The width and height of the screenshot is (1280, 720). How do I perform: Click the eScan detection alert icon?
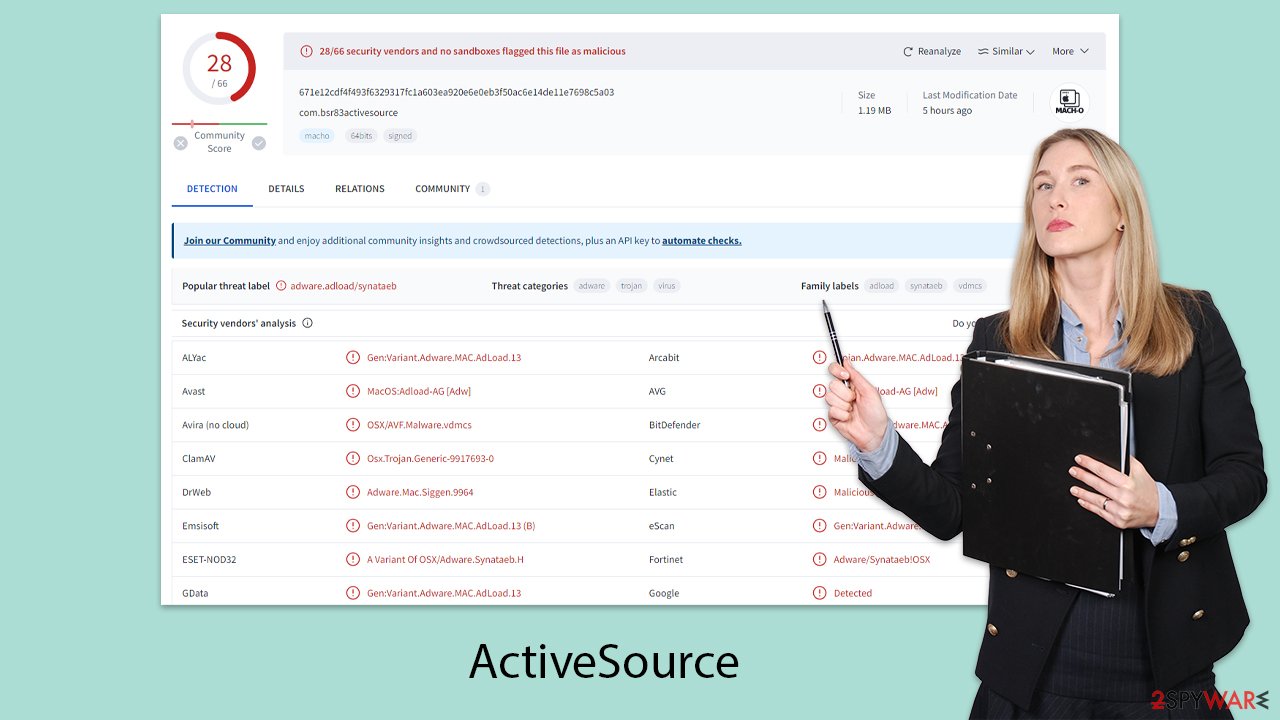pos(820,526)
